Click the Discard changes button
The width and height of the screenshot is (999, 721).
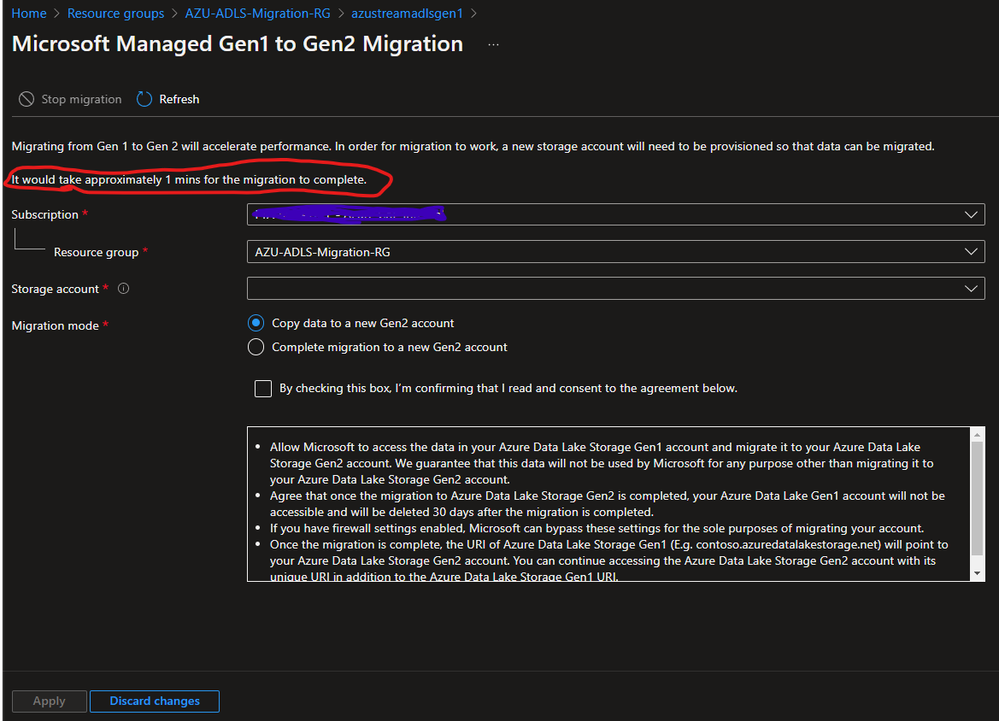click(155, 701)
